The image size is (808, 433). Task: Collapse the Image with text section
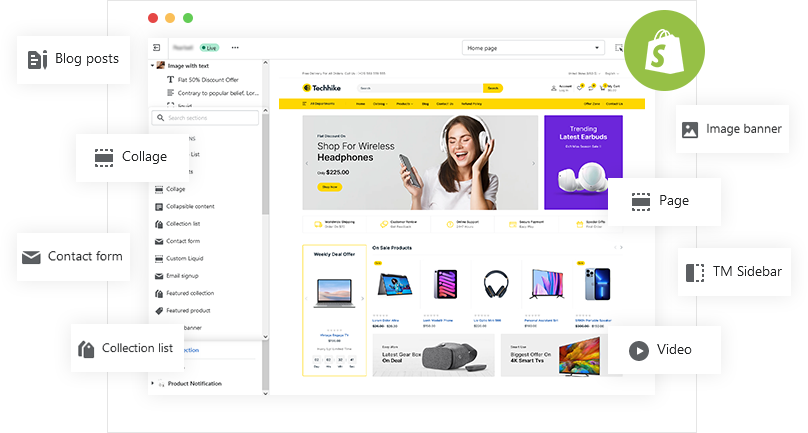point(153,66)
